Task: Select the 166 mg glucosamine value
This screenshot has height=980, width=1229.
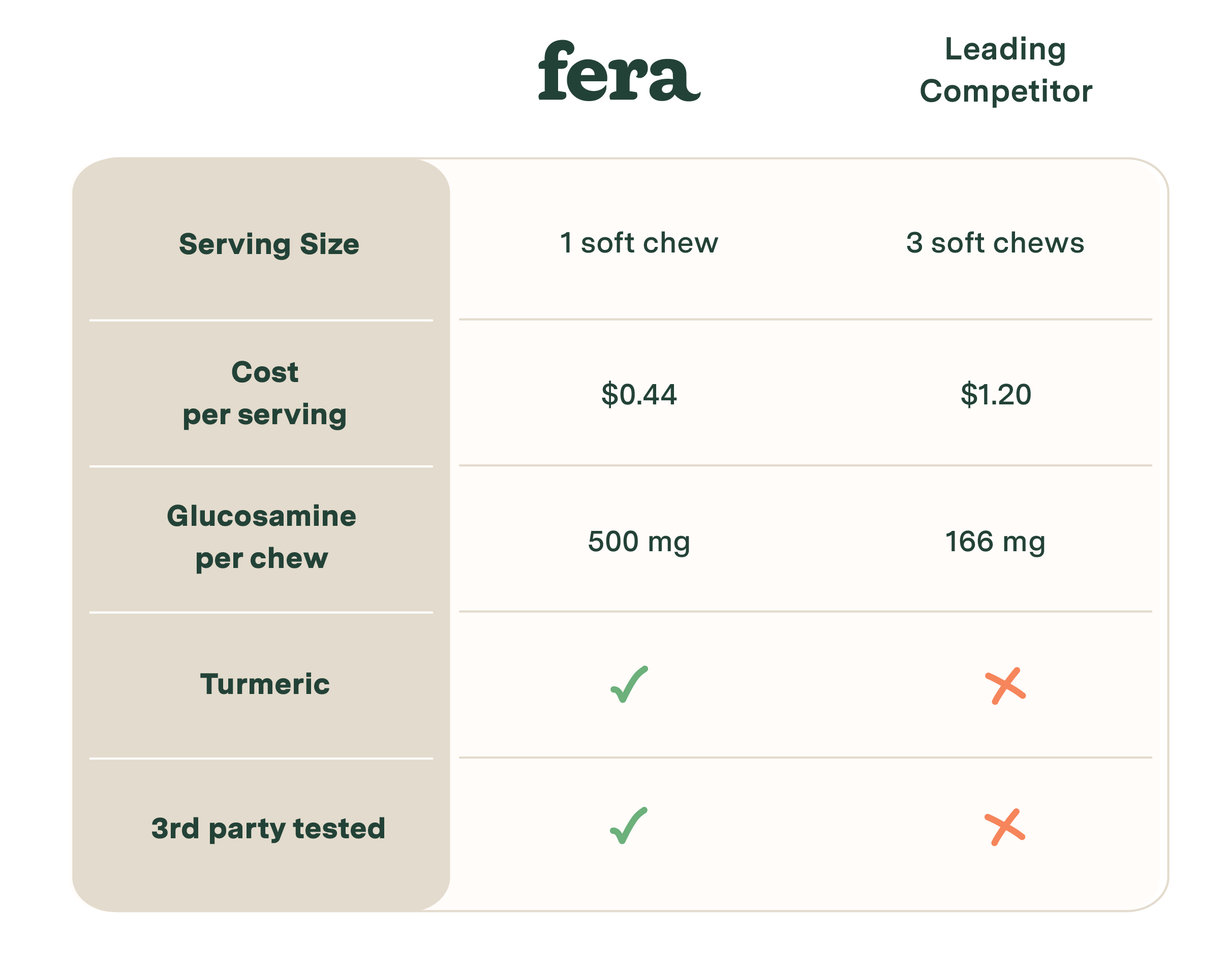Action: pos(995,541)
